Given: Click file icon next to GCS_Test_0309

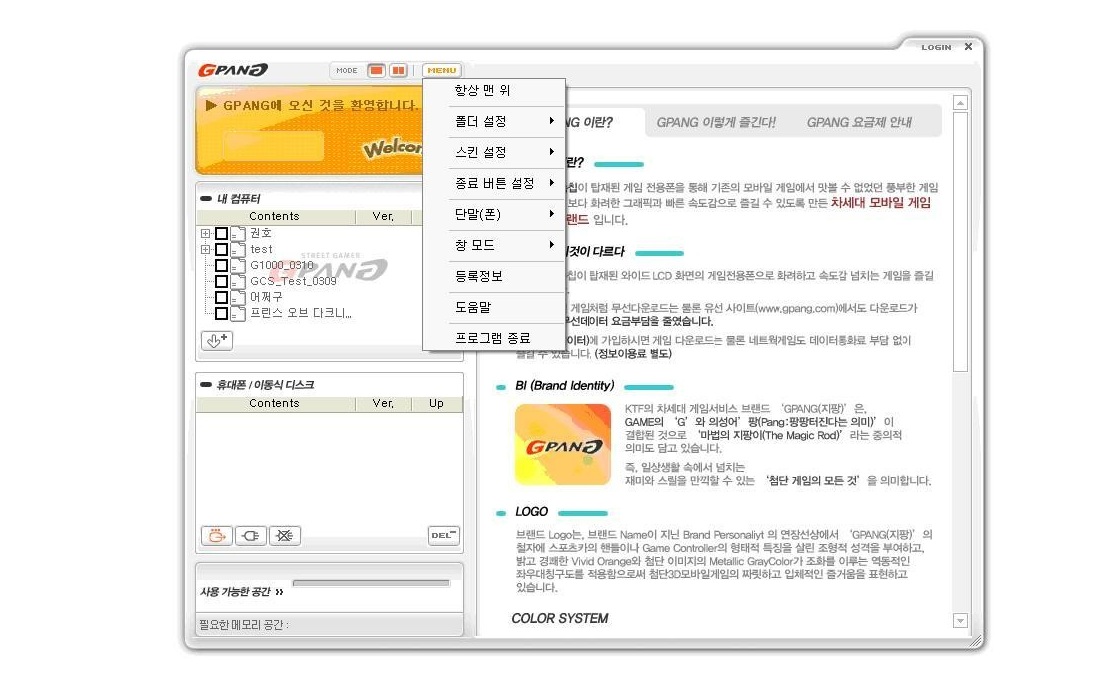Looking at the screenshot, I should click(239, 281).
